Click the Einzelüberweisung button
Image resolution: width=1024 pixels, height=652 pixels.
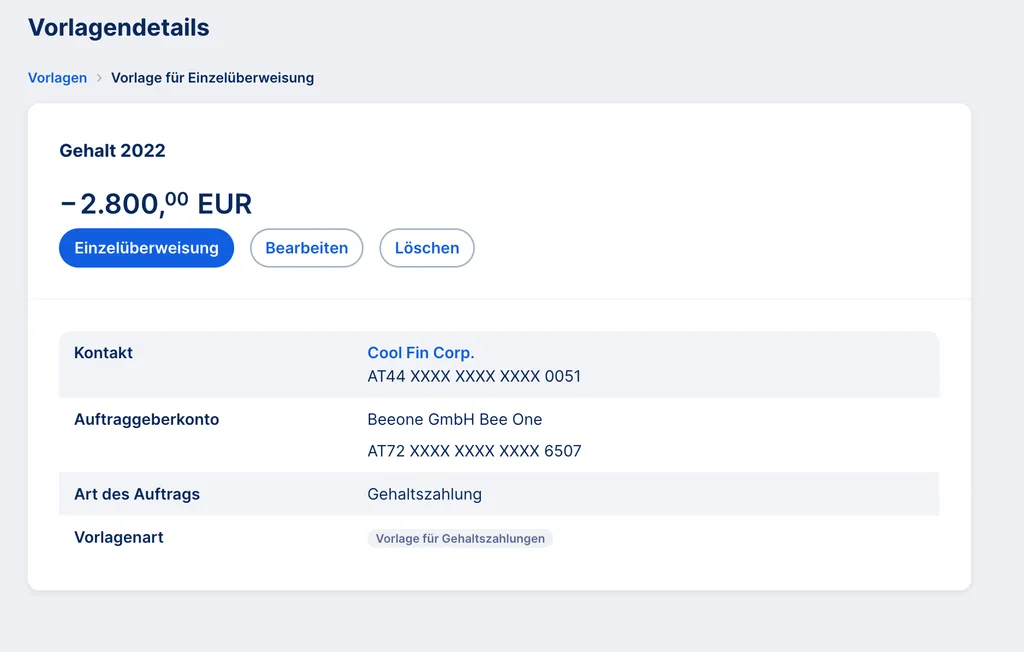pyautogui.click(x=146, y=248)
